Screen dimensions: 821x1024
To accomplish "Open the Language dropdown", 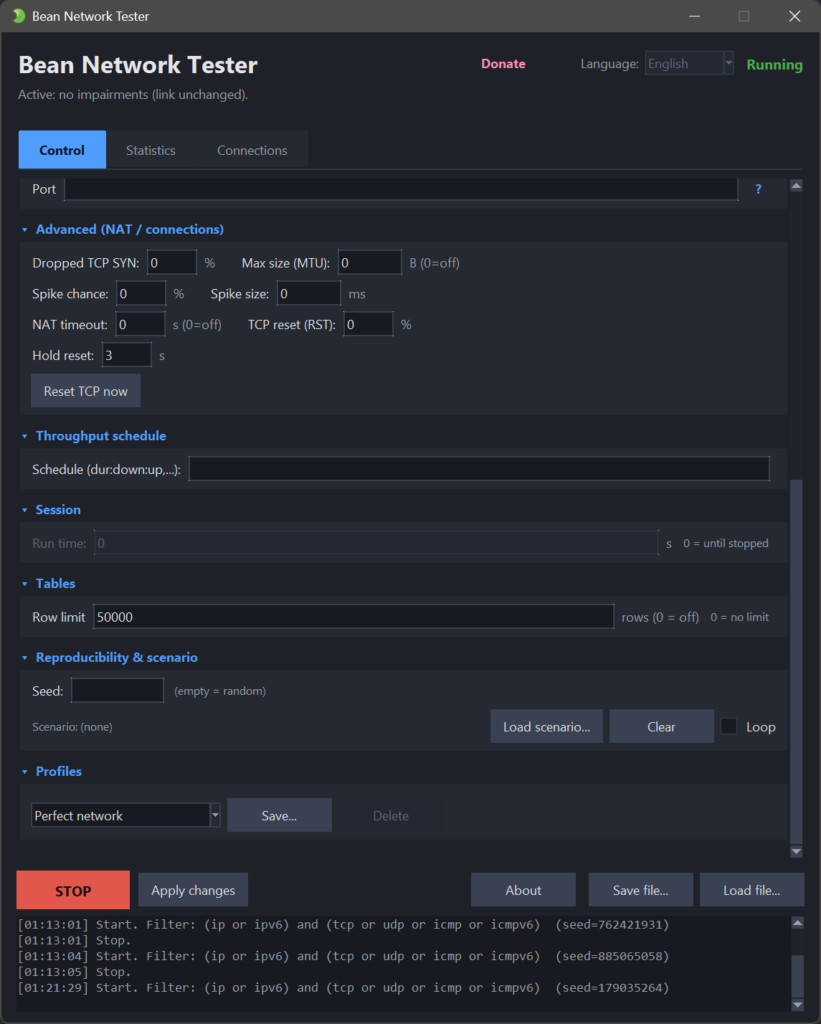I will [x=689, y=63].
